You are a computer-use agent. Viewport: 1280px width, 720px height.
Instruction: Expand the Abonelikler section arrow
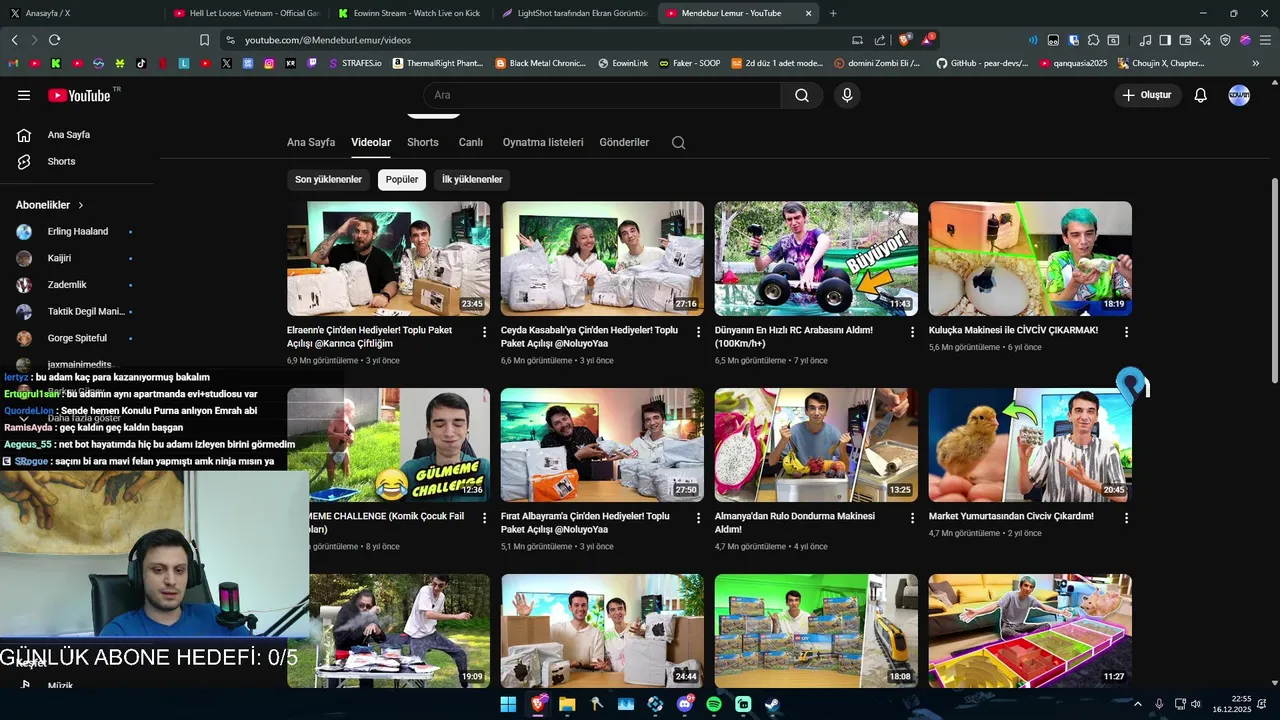(81, 205)
